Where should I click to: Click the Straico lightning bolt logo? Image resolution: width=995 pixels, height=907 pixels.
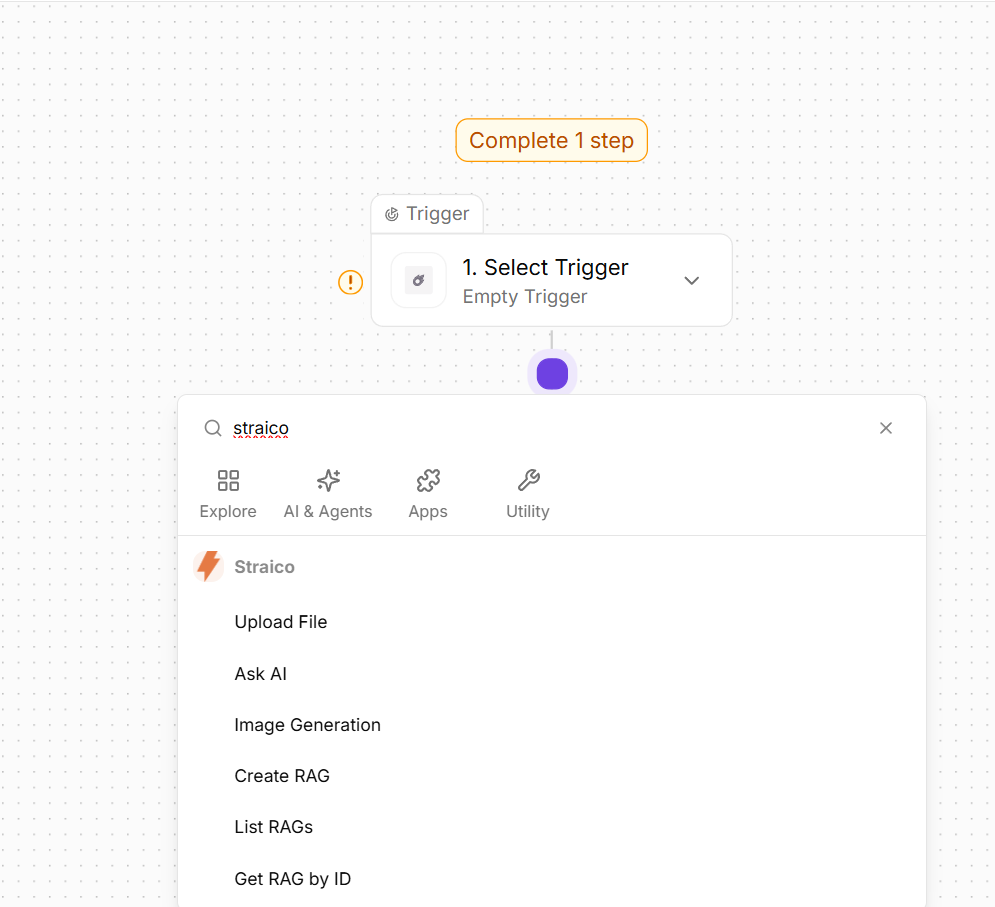(x=209, y=566)
